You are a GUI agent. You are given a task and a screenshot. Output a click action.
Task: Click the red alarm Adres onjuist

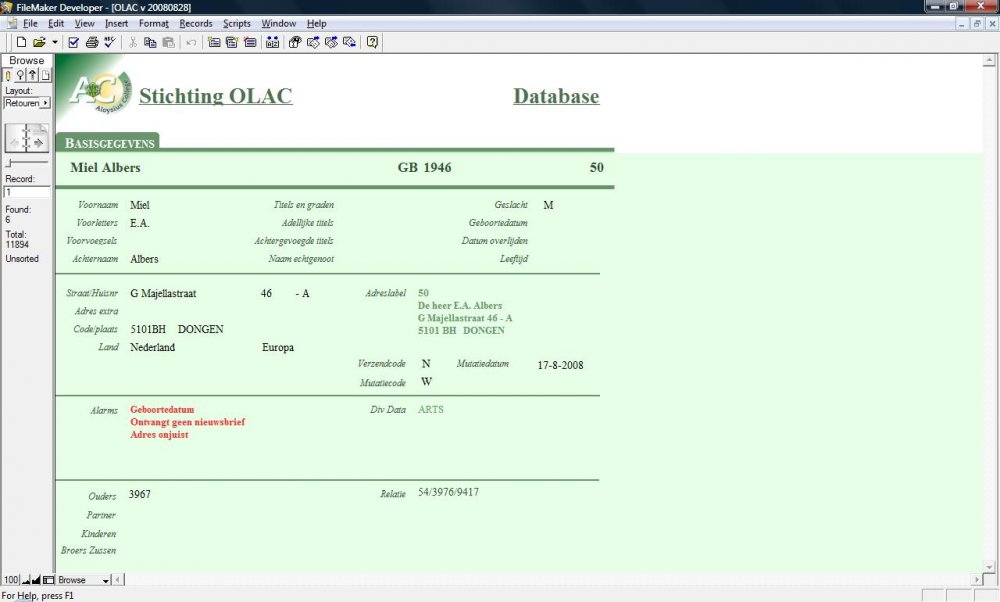159,434
